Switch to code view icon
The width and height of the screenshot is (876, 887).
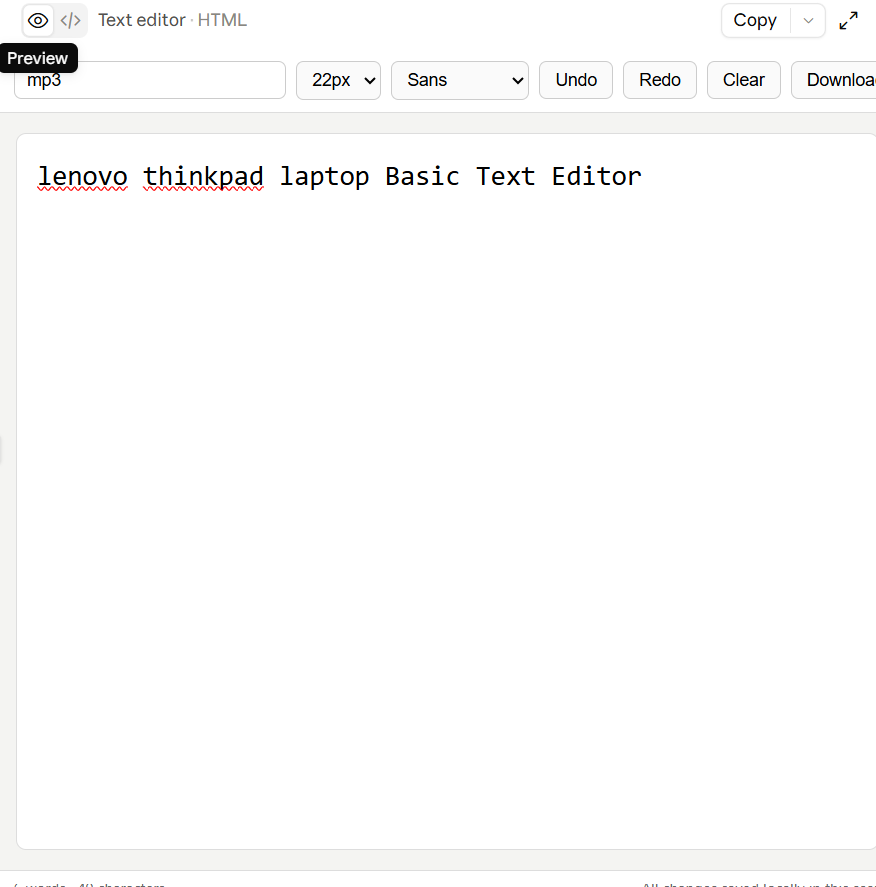(x=71, y=21)
